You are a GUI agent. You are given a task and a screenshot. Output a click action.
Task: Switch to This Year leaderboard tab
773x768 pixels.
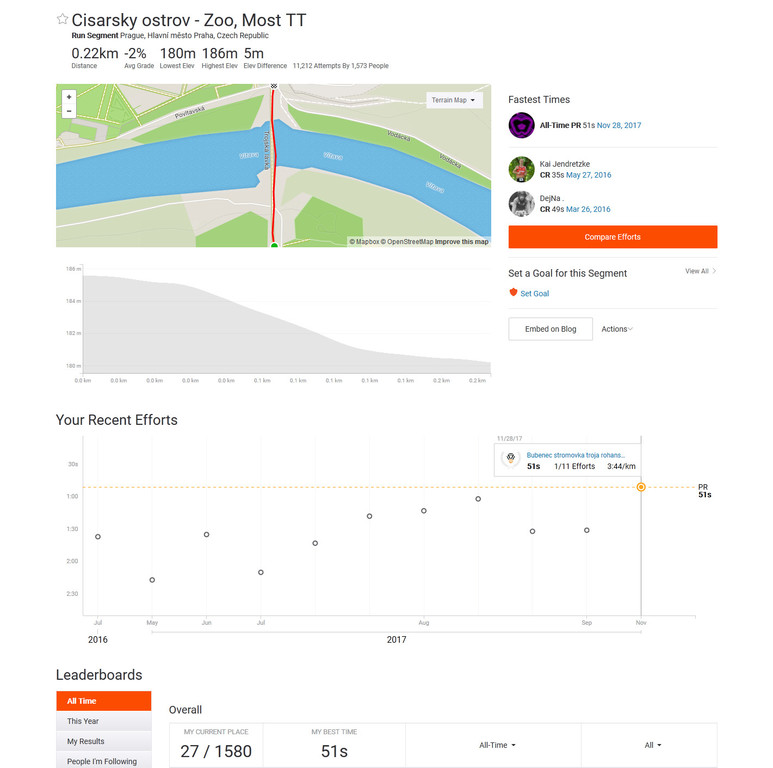tap(83, 721)
